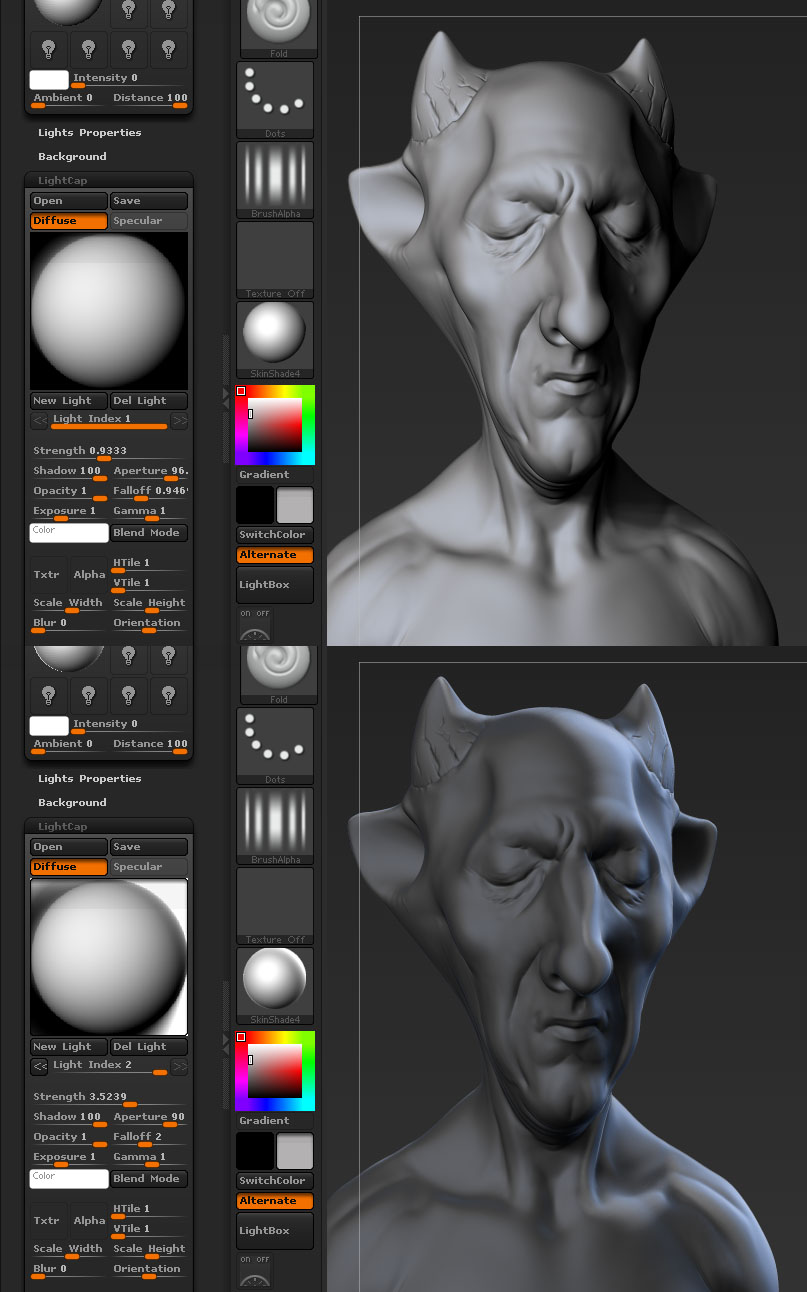
Task: Toggle Alternate button in lower screenshot
Action: (x=275, y=1201)
